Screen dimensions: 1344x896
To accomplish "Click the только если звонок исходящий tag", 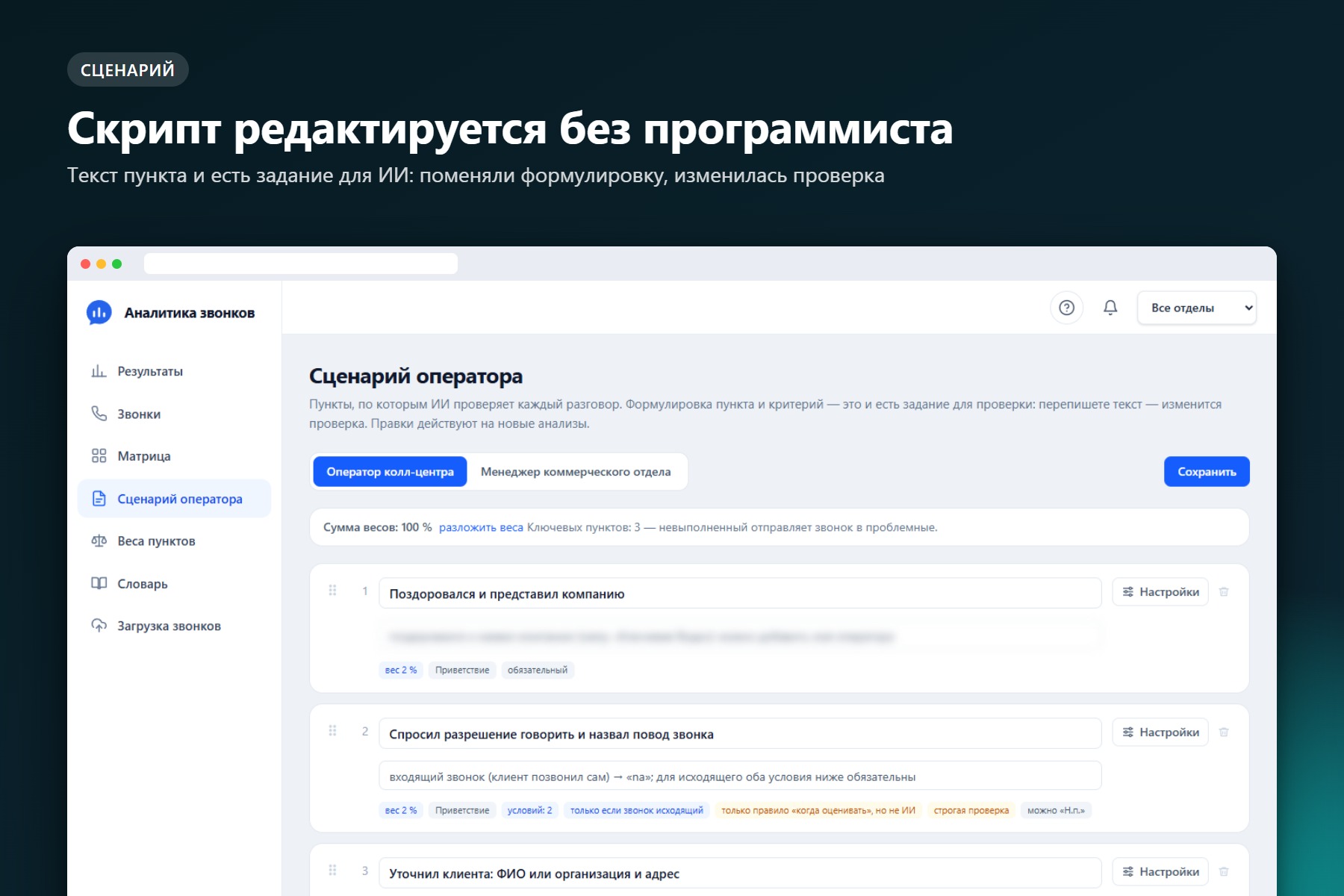I will 637,811.
